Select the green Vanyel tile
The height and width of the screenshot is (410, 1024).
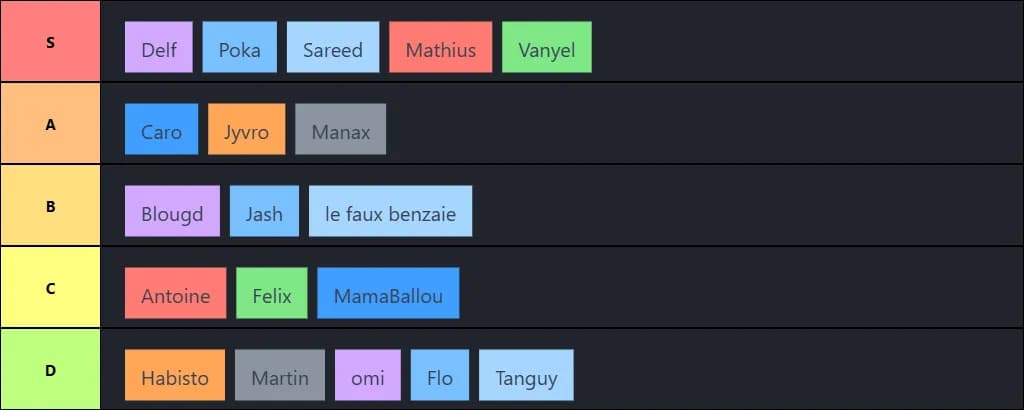pos(547,47)
